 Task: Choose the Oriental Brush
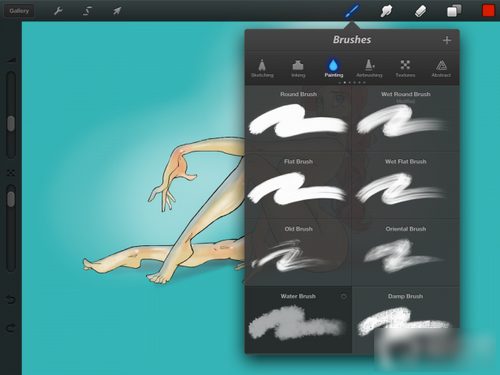pos(406,253)
